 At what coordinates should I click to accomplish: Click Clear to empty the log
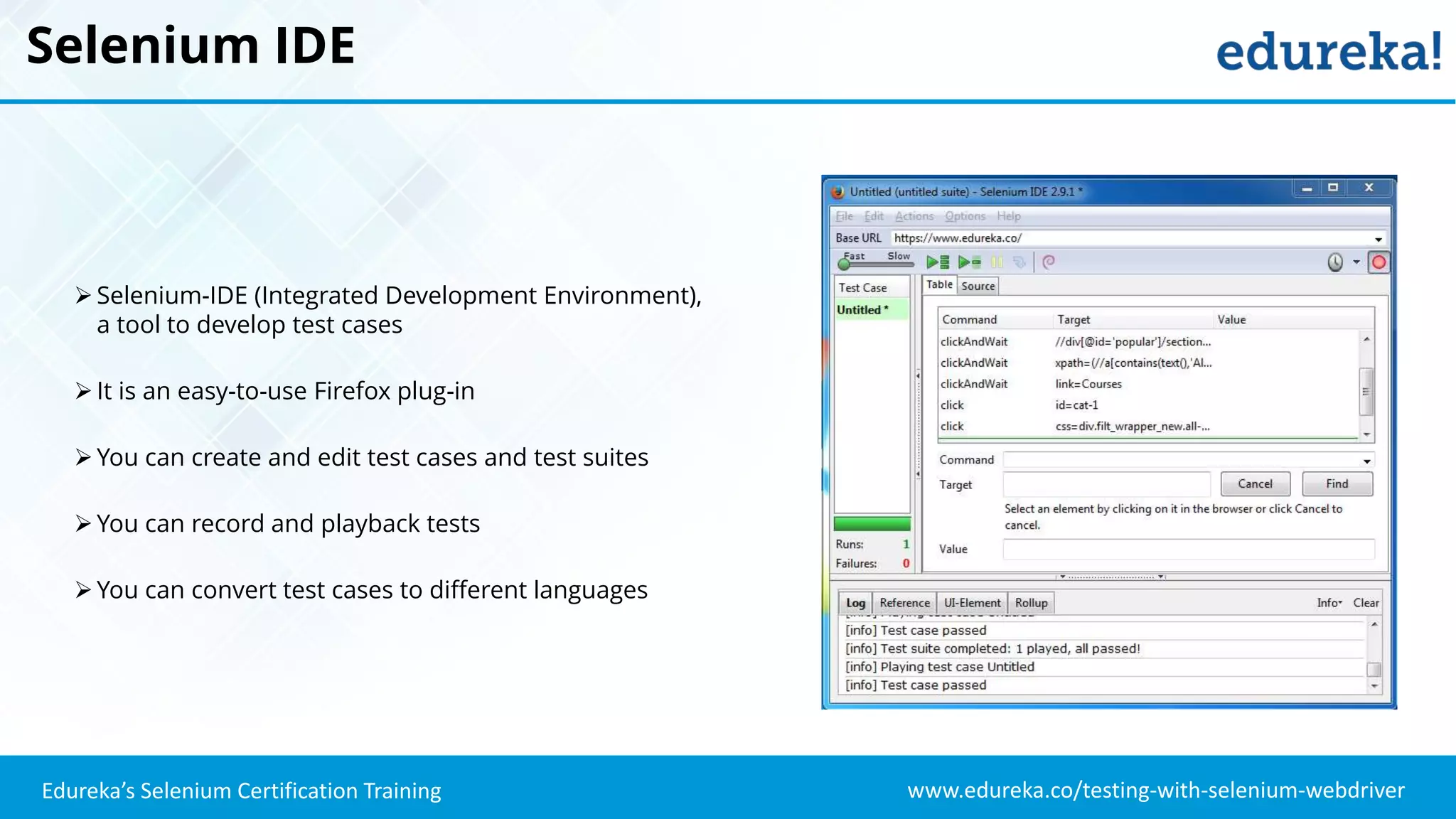[1366, 603]
